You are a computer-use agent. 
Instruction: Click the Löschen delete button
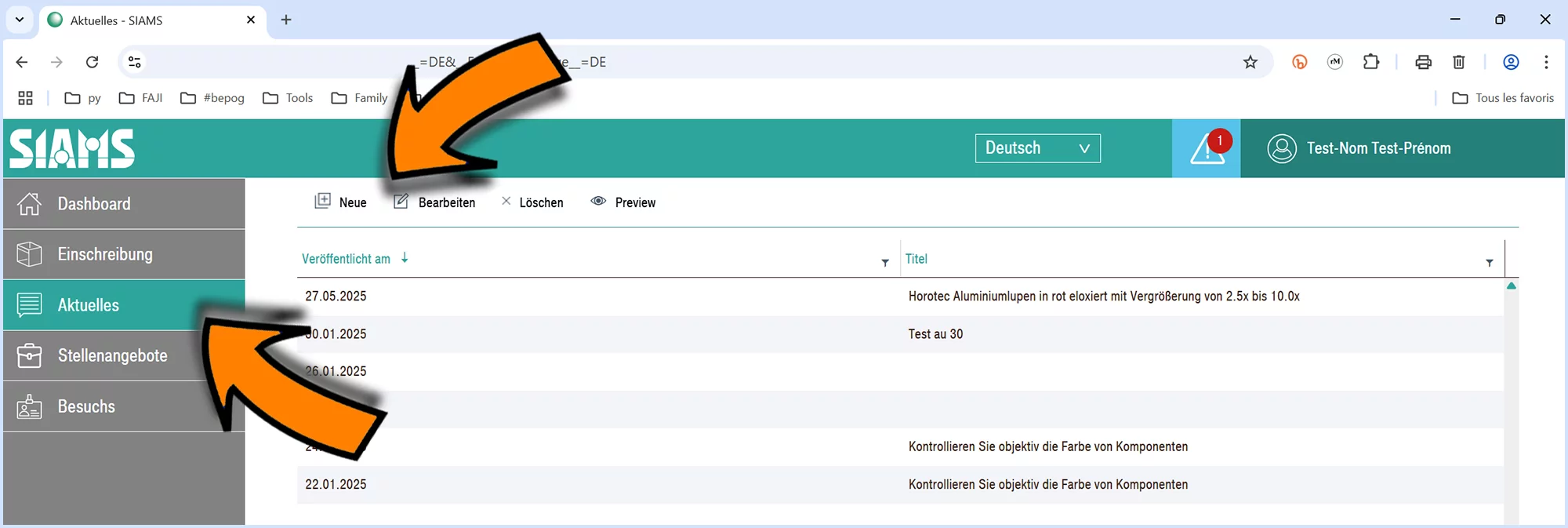point(532,202)
